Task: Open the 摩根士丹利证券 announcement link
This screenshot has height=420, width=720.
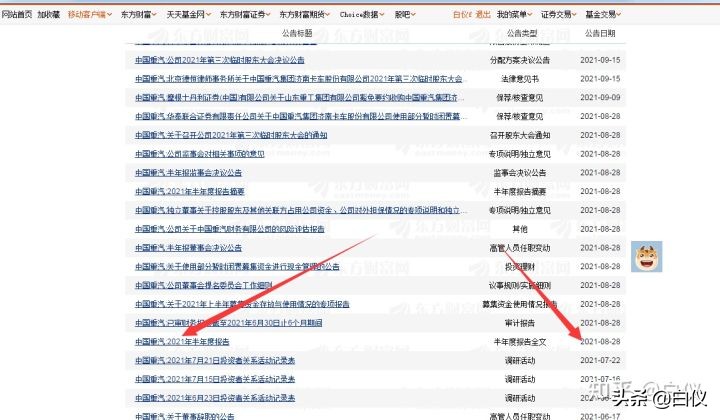Action: coord(299,98)
